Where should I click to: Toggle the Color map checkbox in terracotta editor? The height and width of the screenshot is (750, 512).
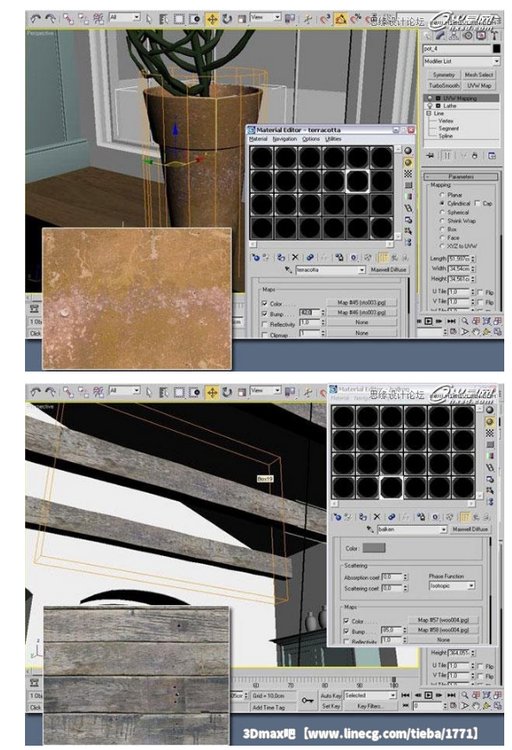265,303
